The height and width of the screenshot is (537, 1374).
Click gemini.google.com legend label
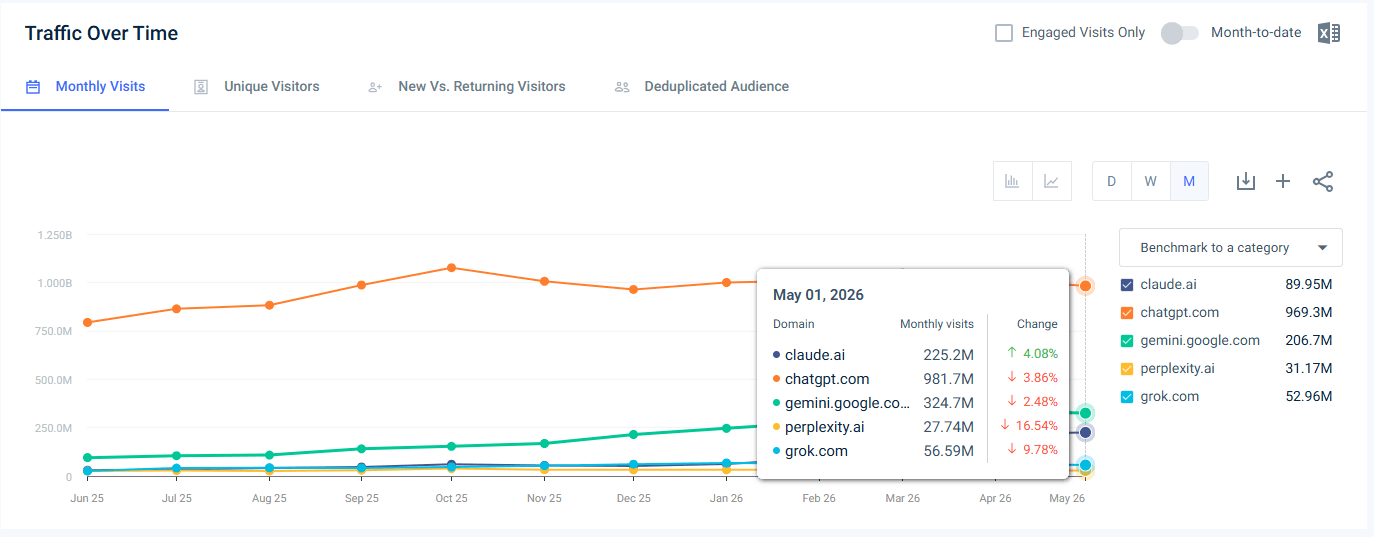click(x=1200, y=341)
